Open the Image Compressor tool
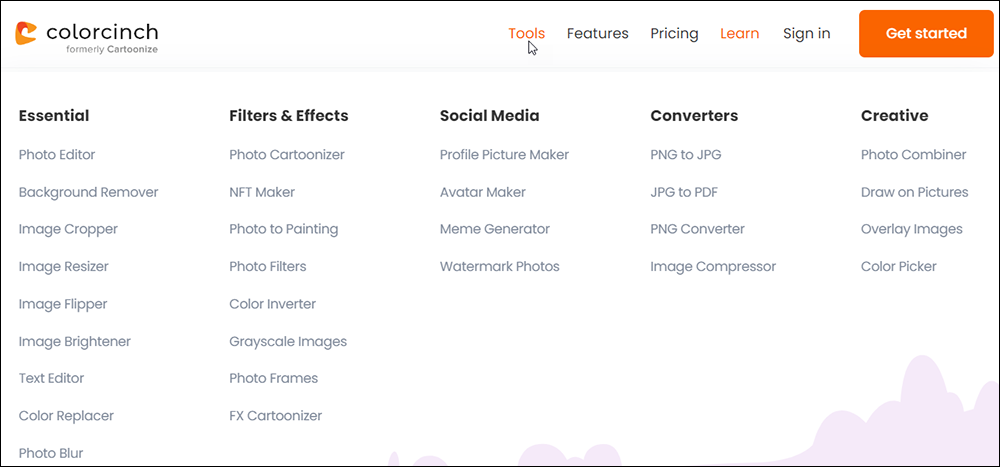Image resolution: width=1000 pixels, height=467 pixels. pos(713,267)
